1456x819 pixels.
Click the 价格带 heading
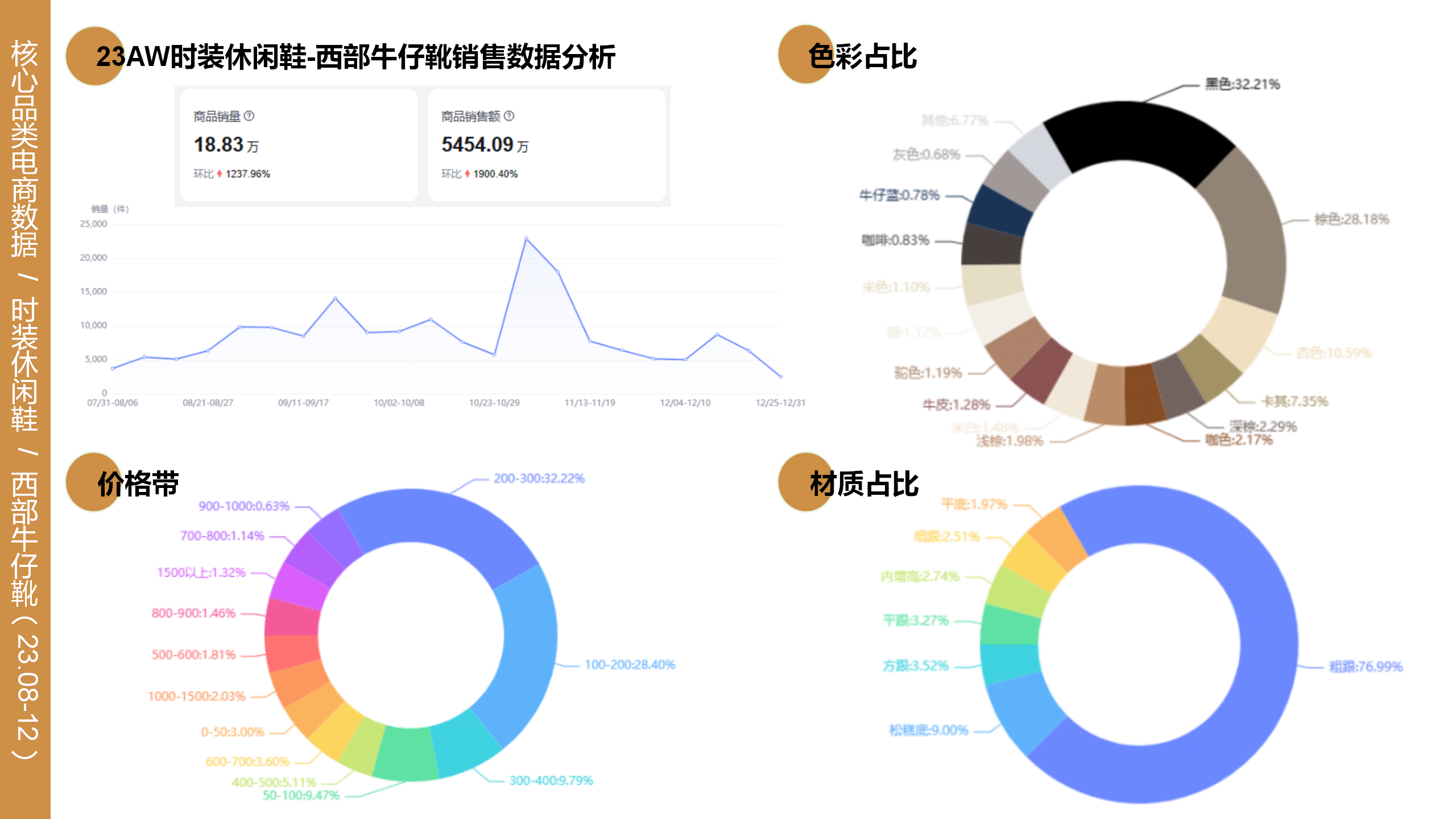click(x=138, y=484)
